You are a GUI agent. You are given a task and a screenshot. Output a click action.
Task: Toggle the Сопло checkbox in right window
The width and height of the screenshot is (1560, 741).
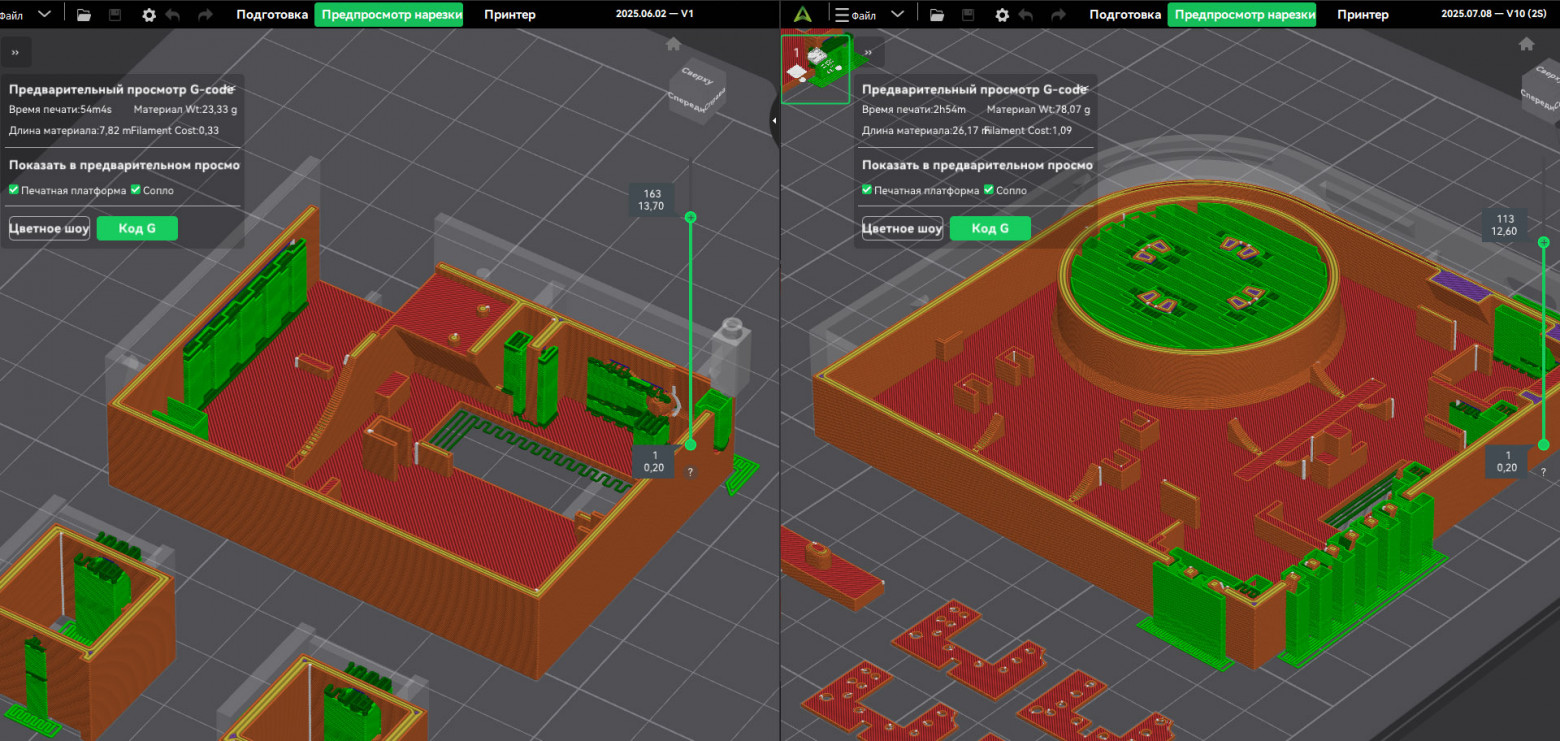click(x=989, y=190)
